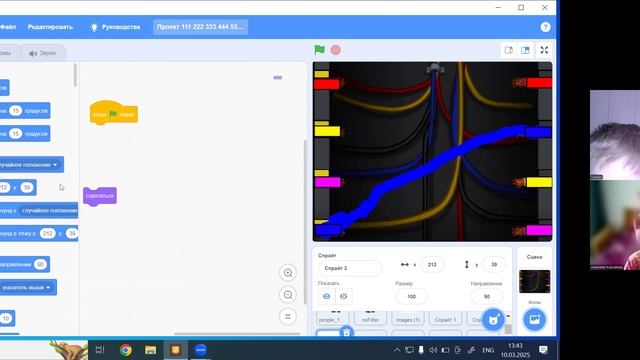This screenshot has height=360, width=640.
Task: Click the Направление field showing 90
Action: [x=487, y=296]
